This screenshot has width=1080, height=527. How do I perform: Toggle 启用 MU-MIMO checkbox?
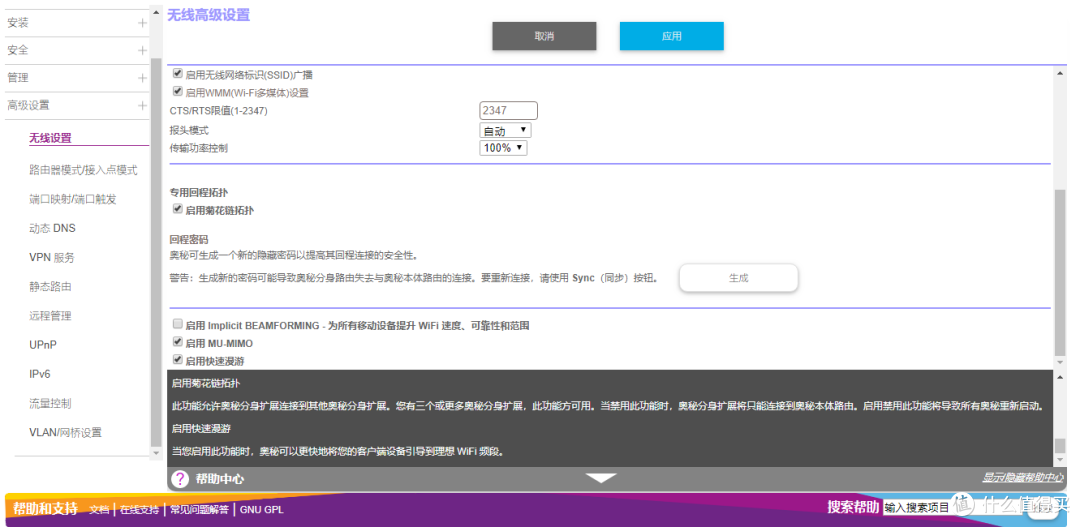[x=178, y=342]
